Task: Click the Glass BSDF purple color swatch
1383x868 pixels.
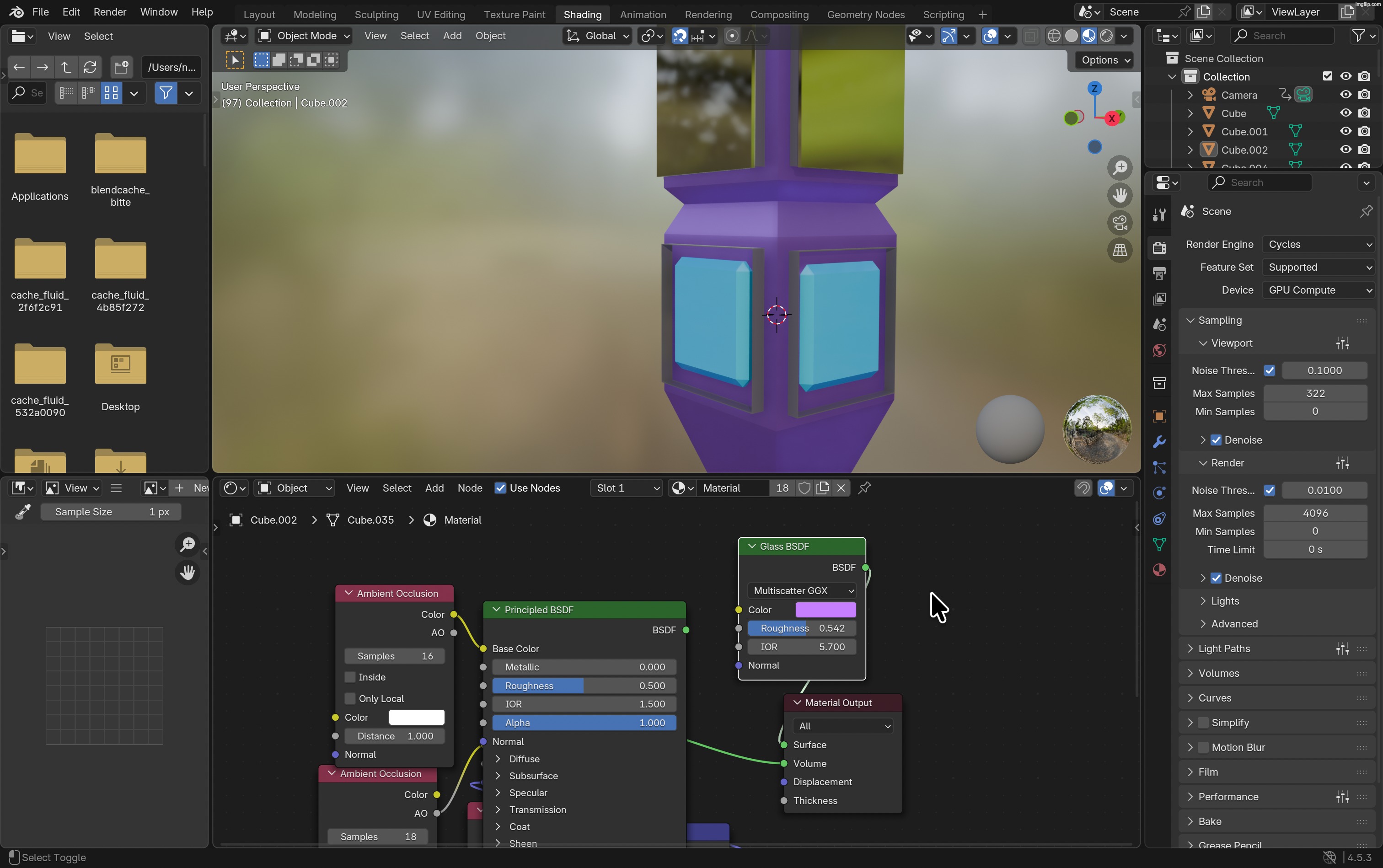Action: point(825,610)
